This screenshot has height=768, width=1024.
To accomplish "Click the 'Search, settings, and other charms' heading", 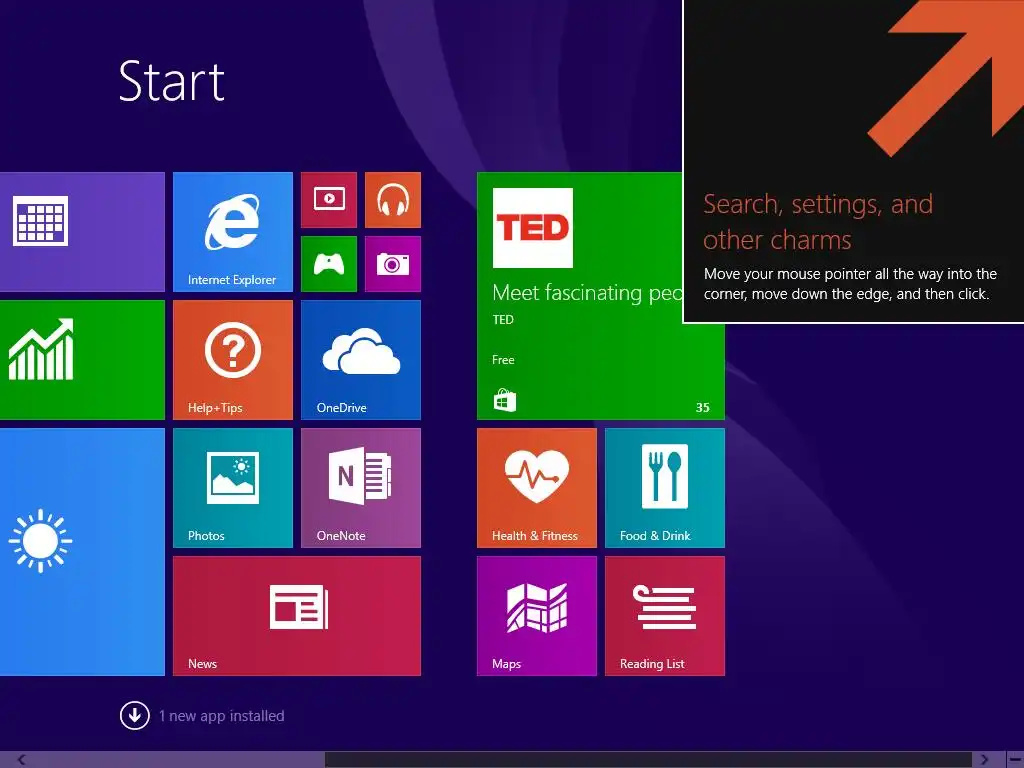I will click(x=818, y=222).
